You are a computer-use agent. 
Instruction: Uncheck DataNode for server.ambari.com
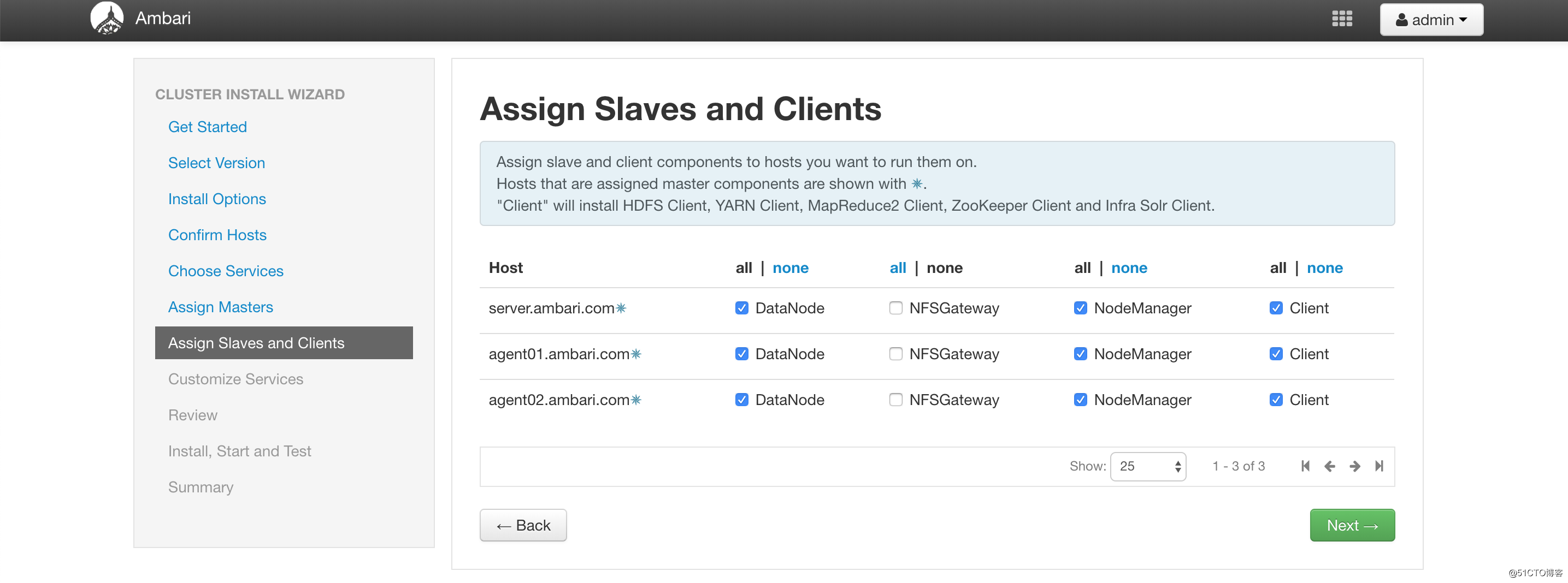click(x=741, y=308)
